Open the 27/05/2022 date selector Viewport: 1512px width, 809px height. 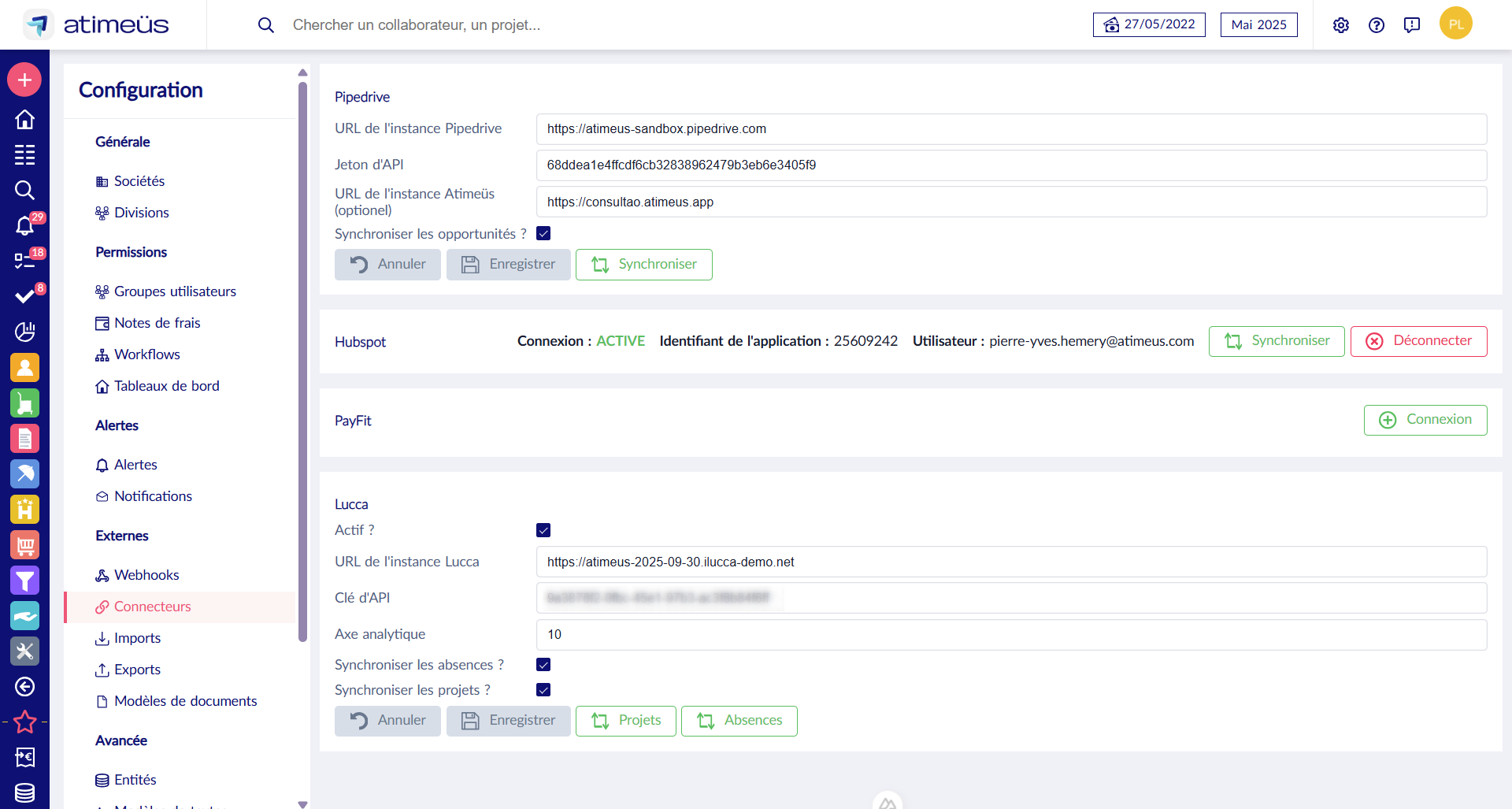coord(1149,24)
